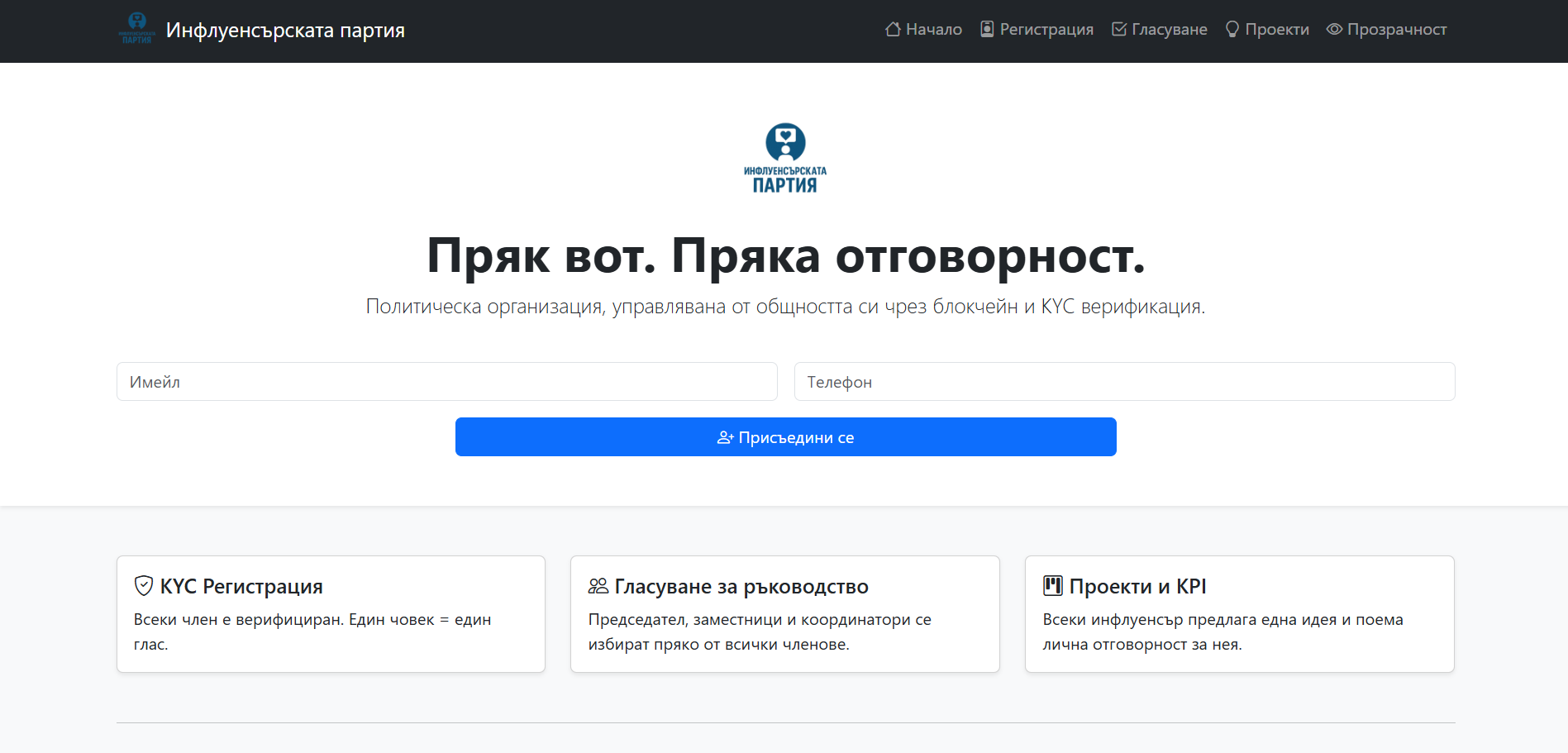Open the Проекти page
1568x753 pixels.
(1267, 29)
